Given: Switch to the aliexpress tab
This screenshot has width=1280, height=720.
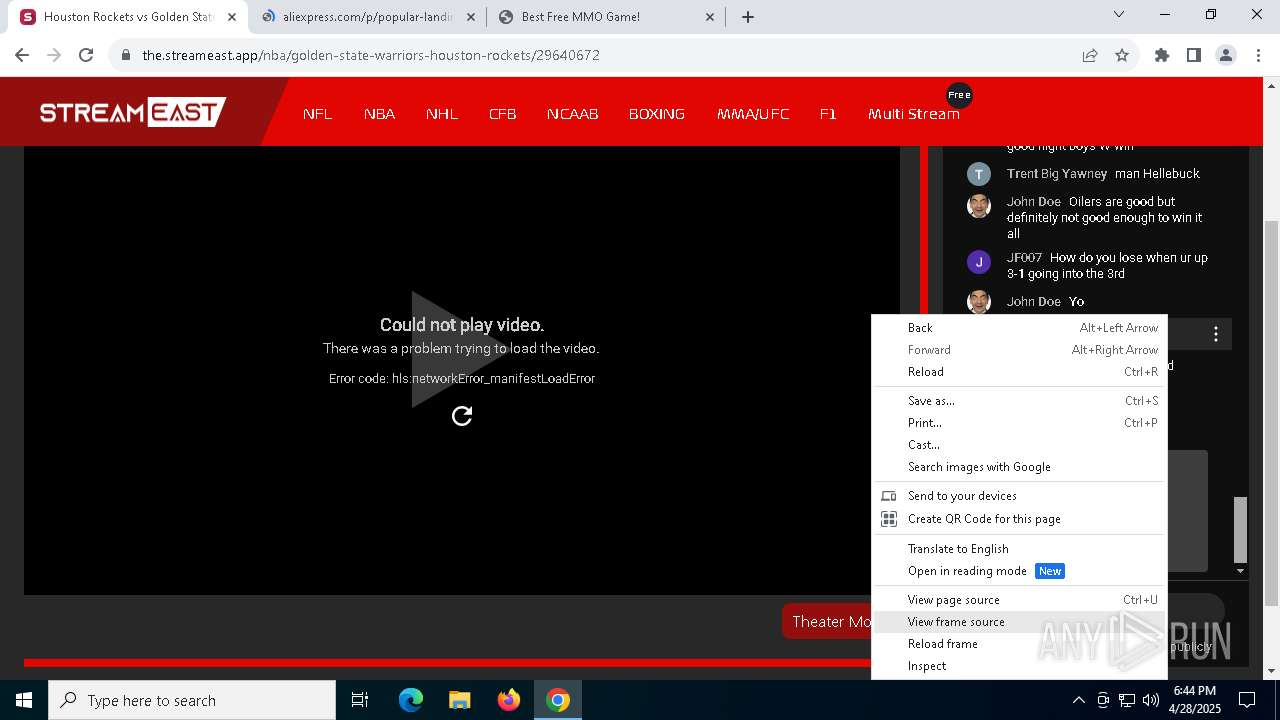Looking at the screenshot, I should click(367, 17).
